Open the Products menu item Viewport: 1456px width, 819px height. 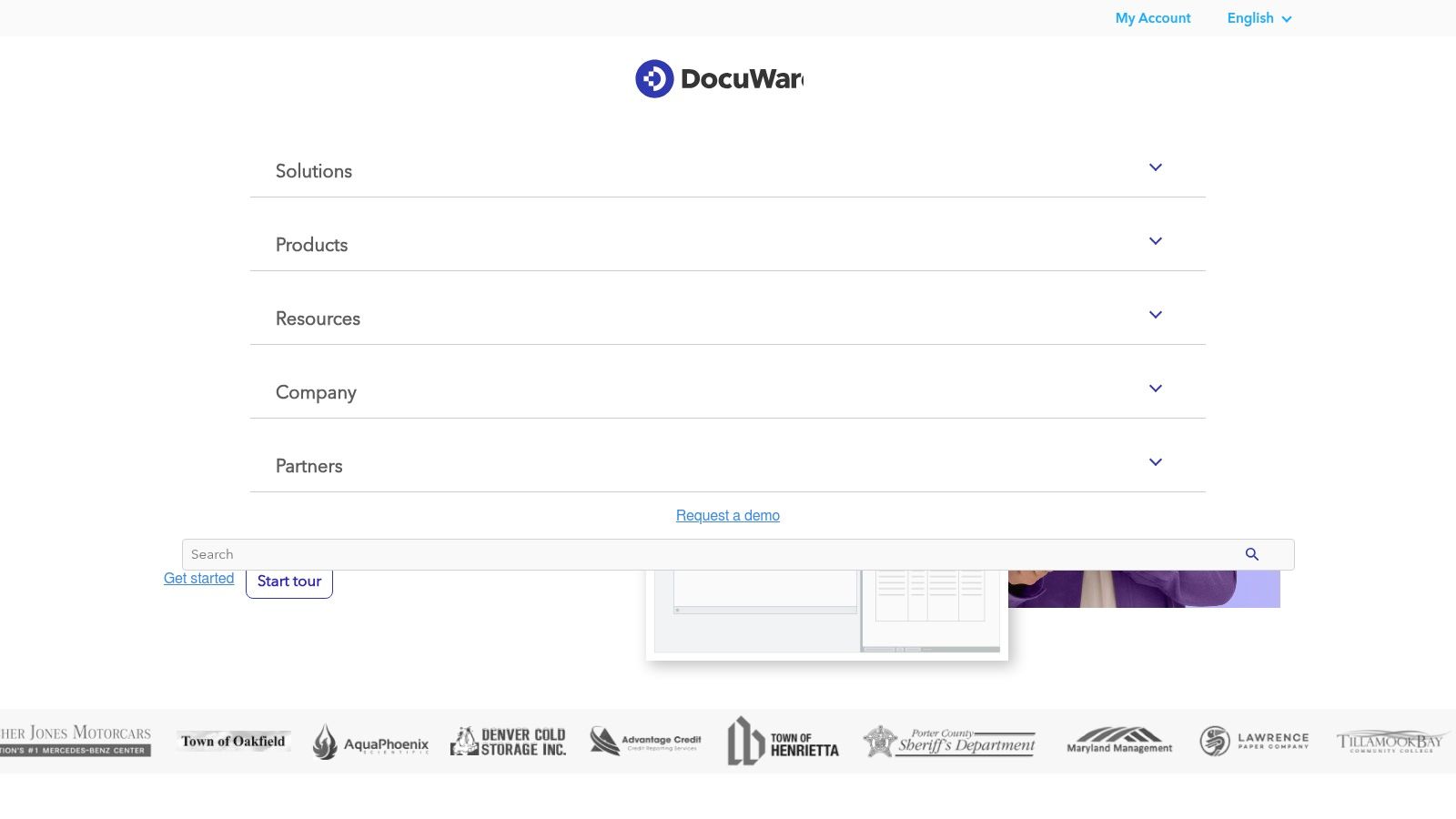pos(311,245)
